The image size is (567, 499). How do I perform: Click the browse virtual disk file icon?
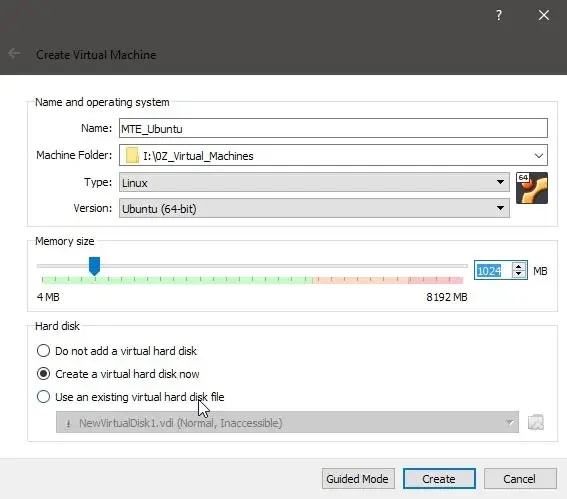point(536,422)
